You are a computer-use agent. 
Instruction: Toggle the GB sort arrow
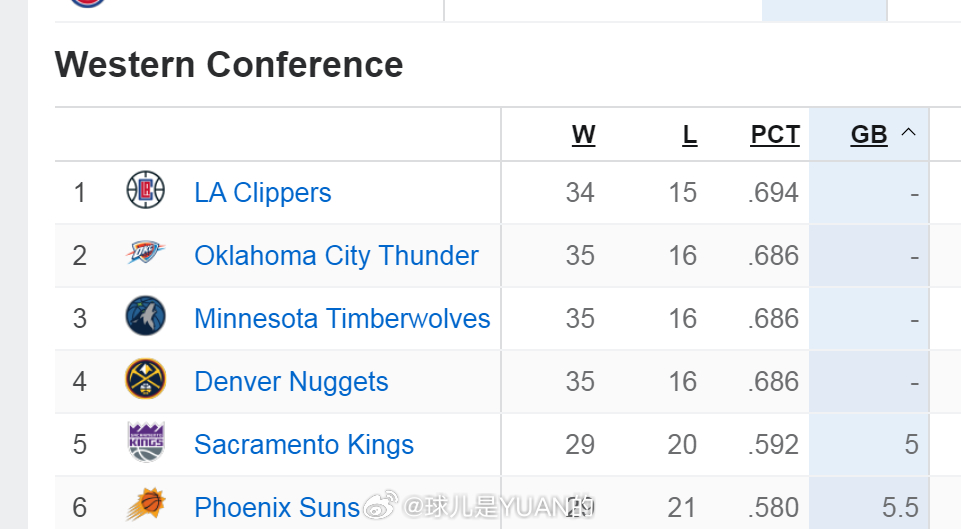click(908, 132)
